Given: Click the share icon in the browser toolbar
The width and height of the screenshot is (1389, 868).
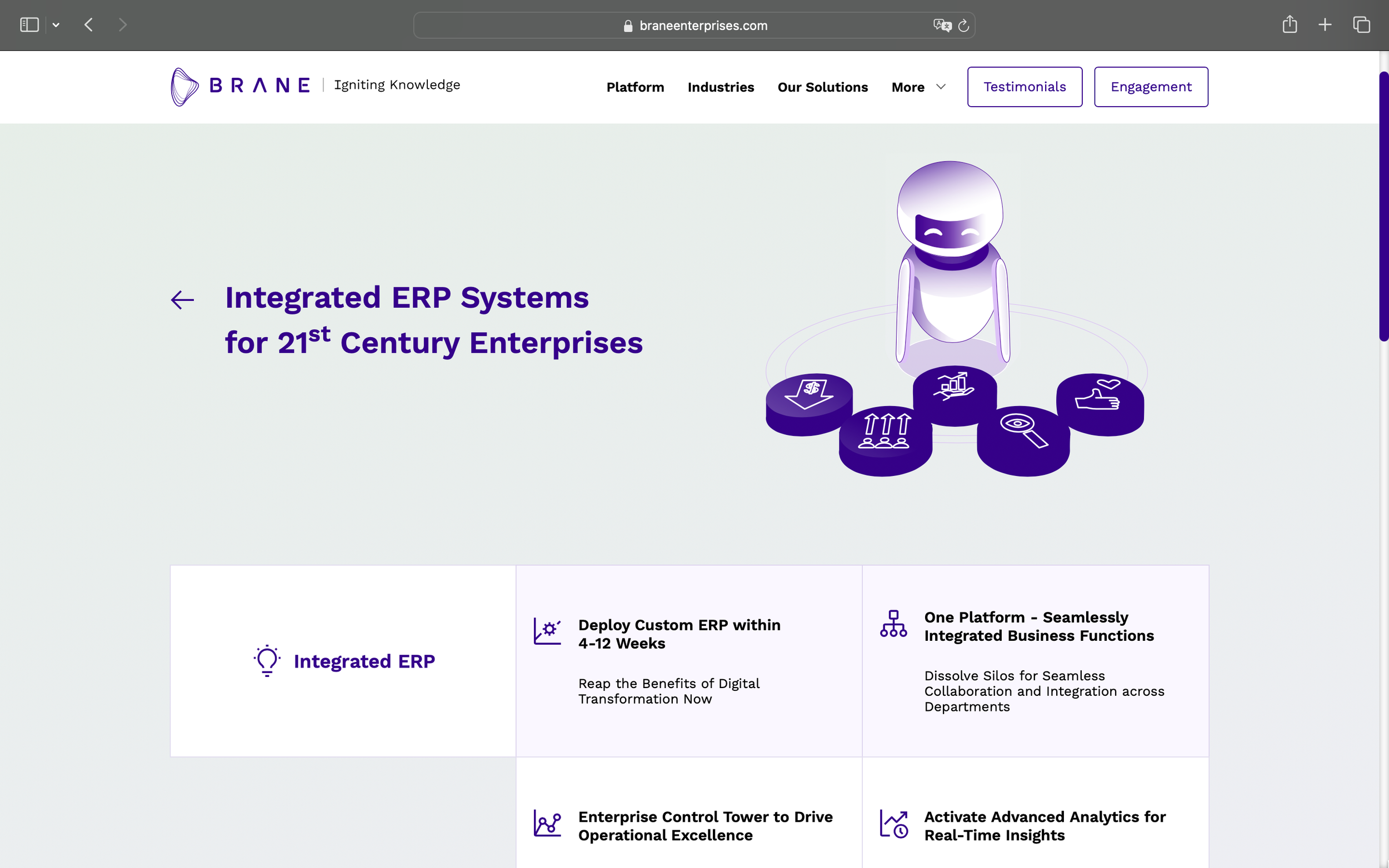Looking at the screenshot, I should (x=1290, y=24).
